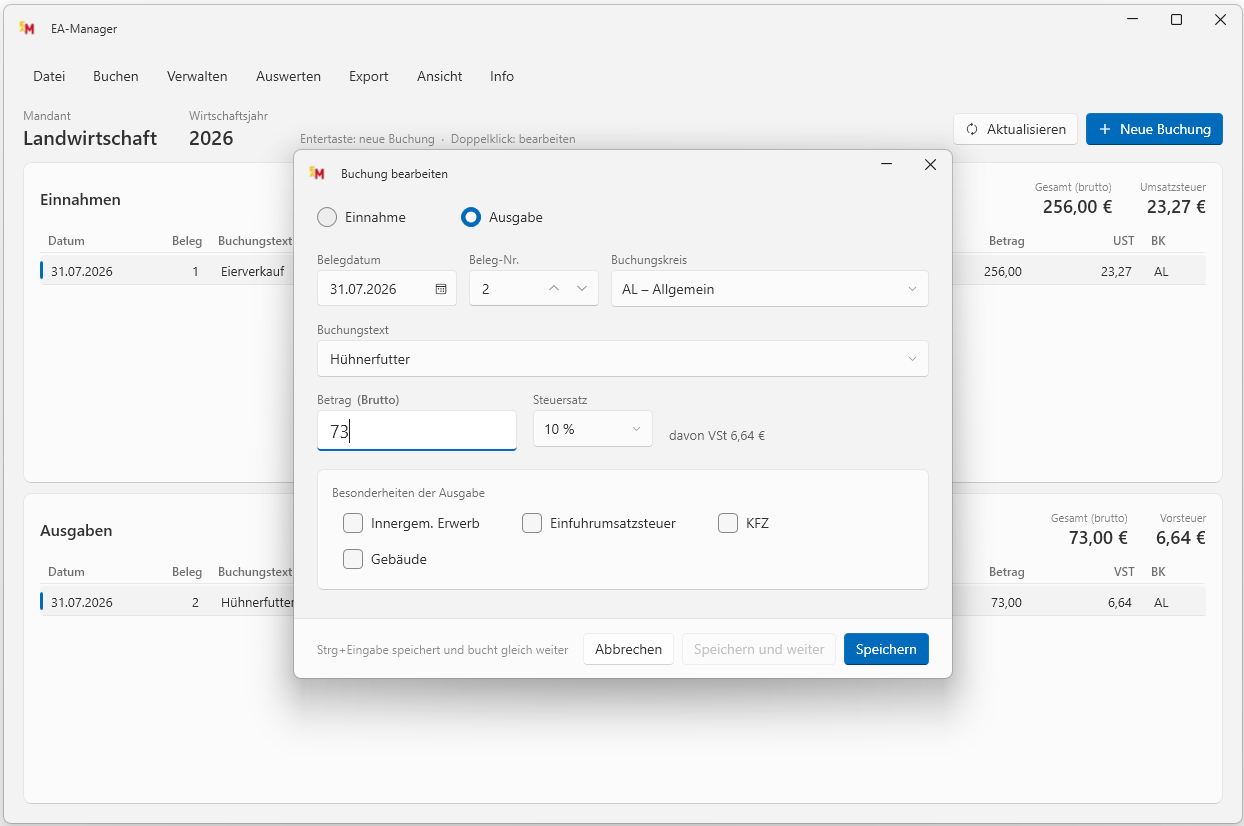The image size is (1244, 826).
Task: Open the Export menu
Action: [369, 76]
